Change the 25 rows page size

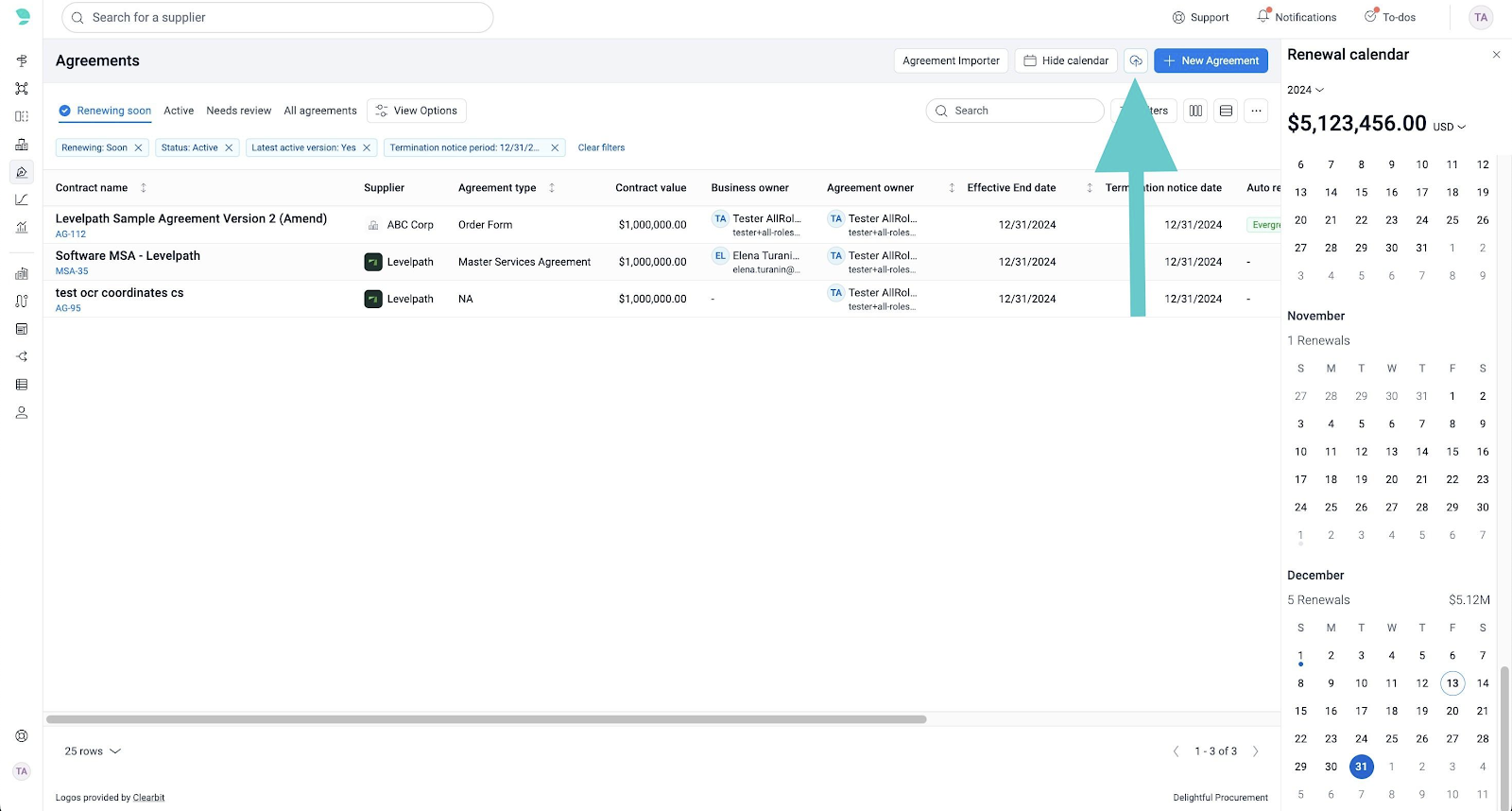coord(93,751)
